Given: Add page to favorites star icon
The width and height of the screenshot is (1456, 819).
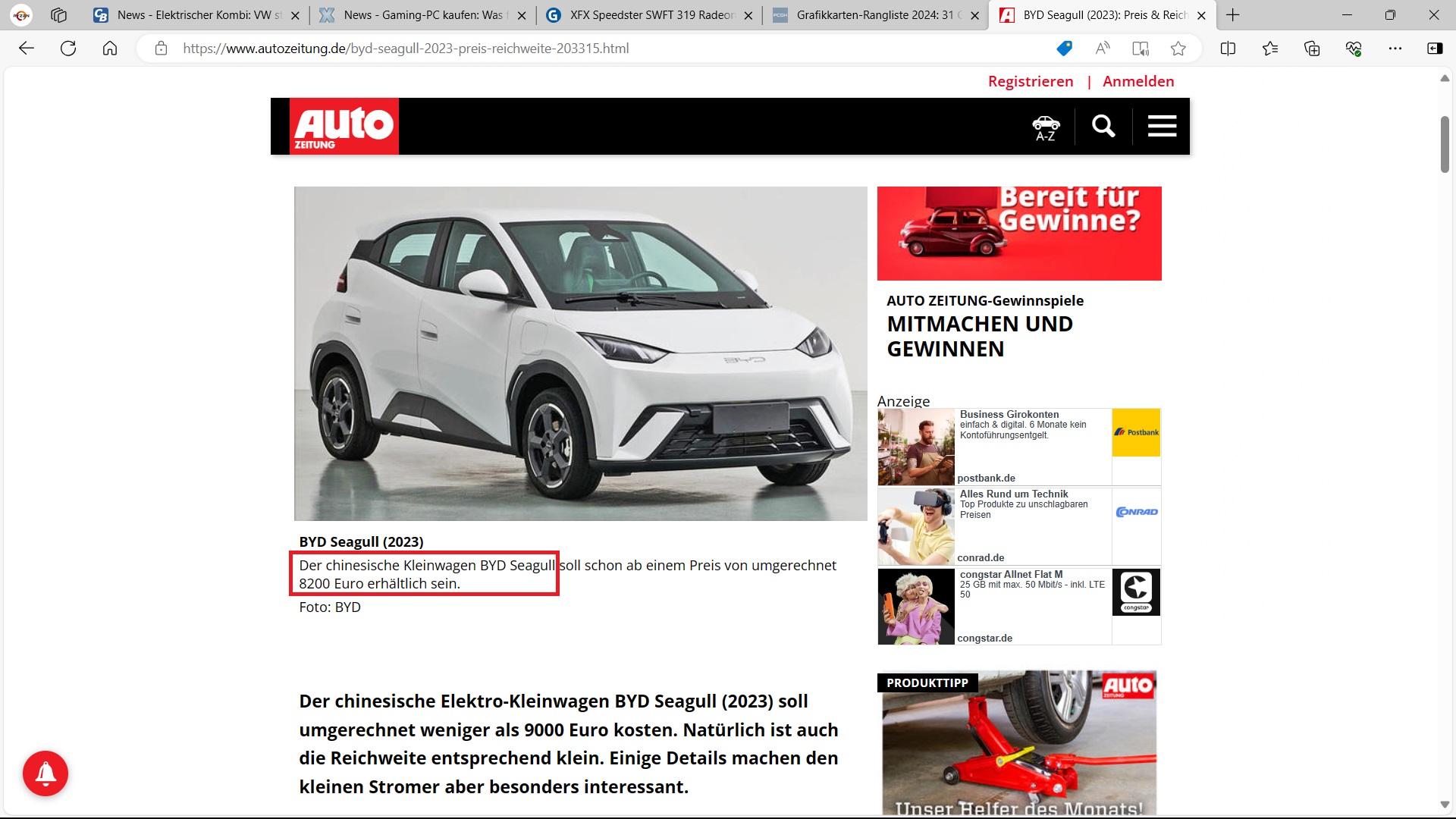Looking at the screenshot, I should 1178,49.
